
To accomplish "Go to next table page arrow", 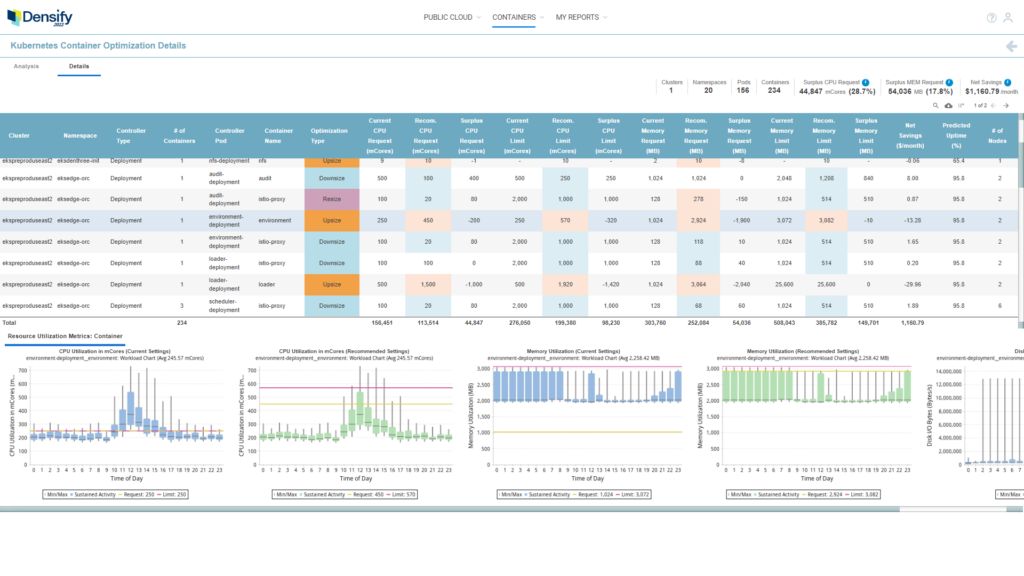I will tap(1006, 105).
